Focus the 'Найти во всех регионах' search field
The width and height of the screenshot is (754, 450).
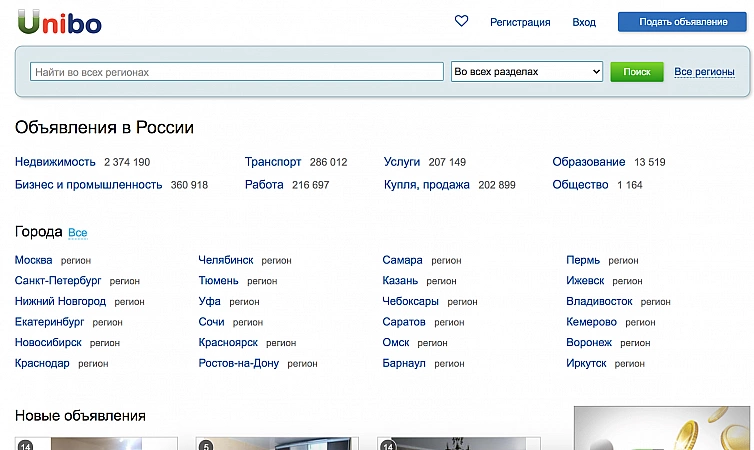[x=237, y=72]
